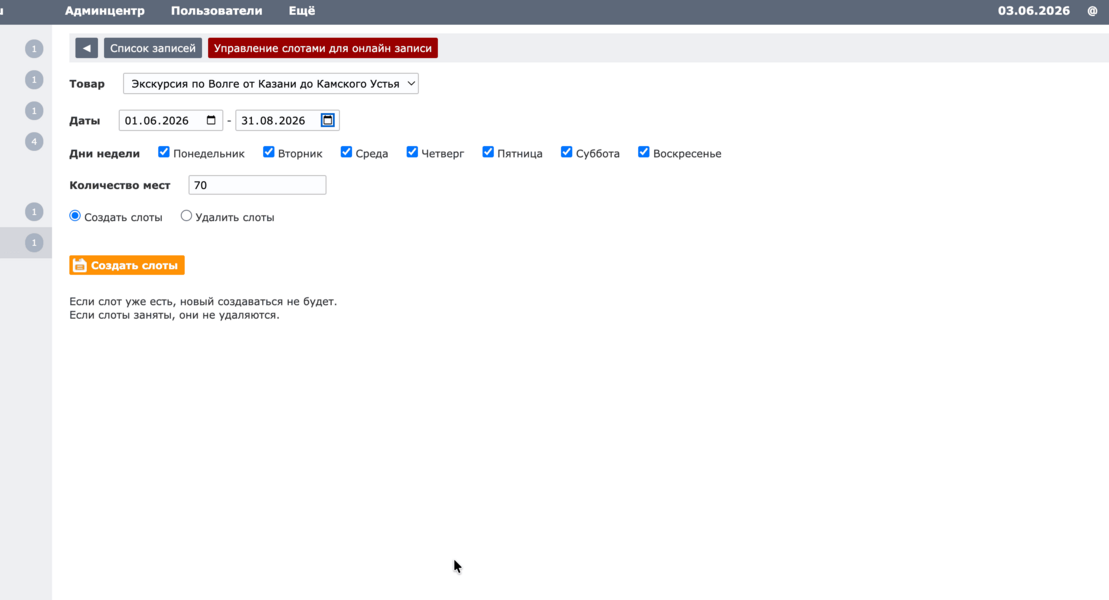Screen dimensions: 1109x600
Task: Click the highlighted bottom sidebar badge
Action: coord(34,243)
